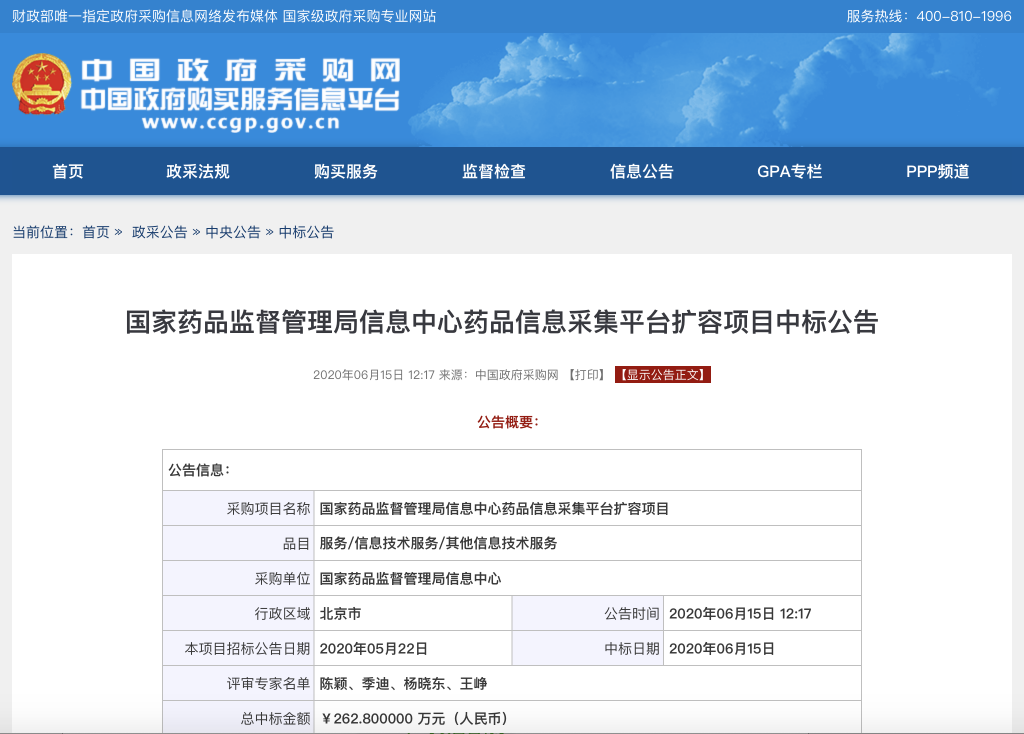Viewport: 1024px width, 734px height.
Task: Click the site title 中国政府采购网
Action: (240, 71)
